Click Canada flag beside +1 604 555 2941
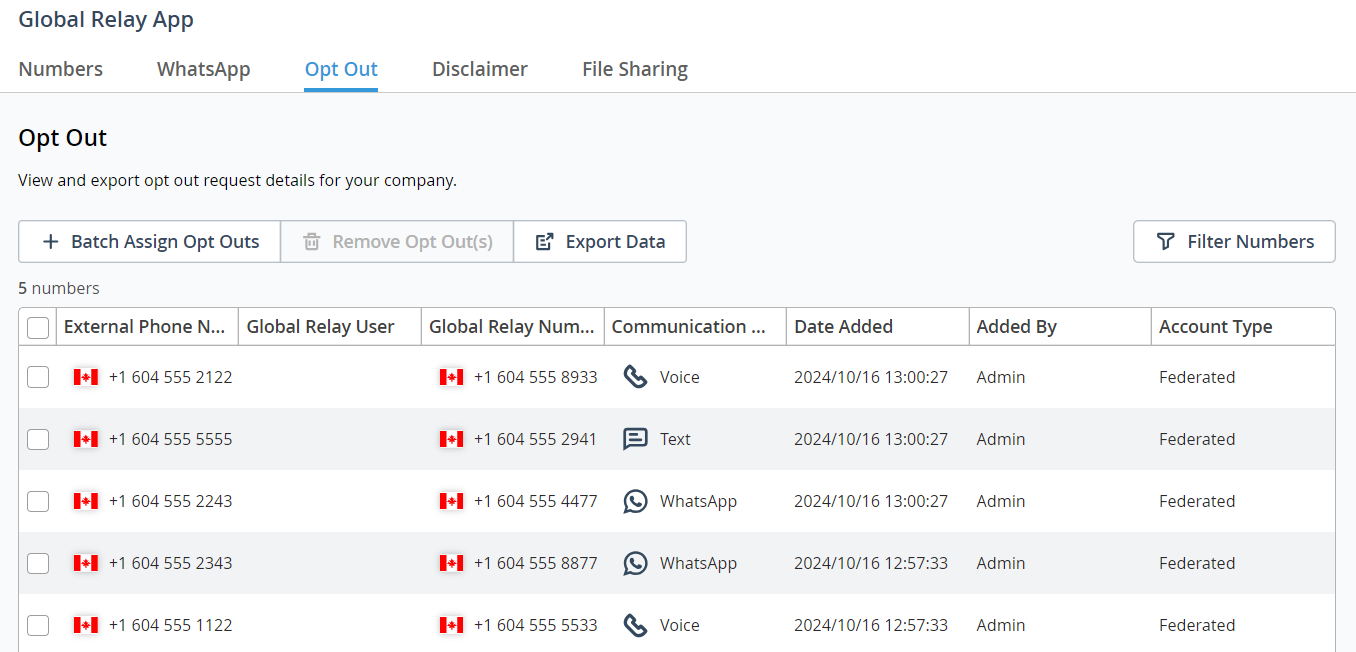The image size is (1356, 652). 451,439
